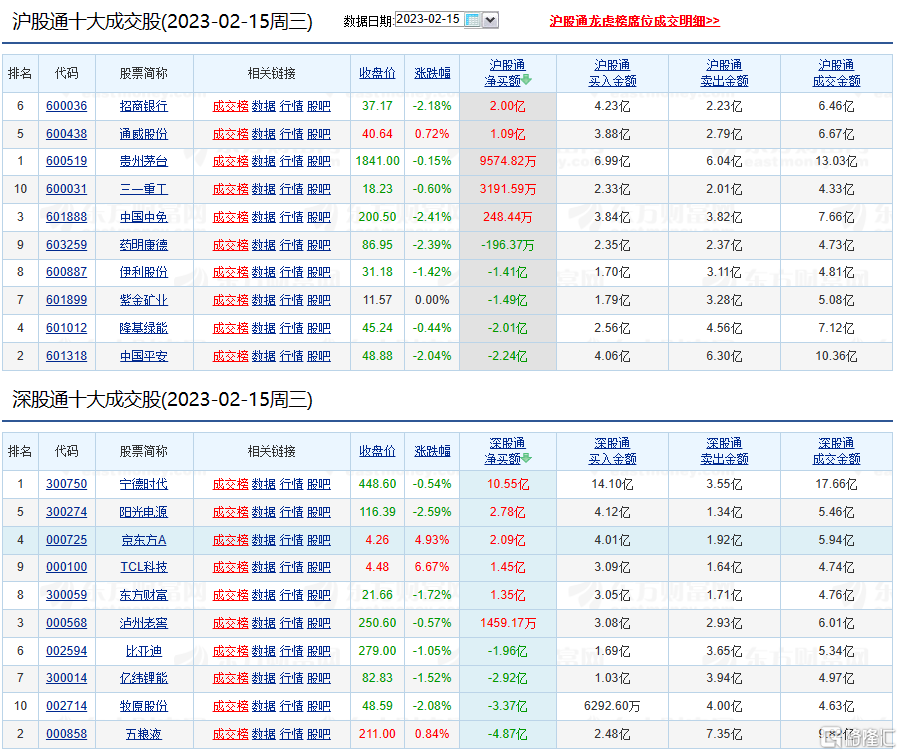Sort by 深股通买入金额 column header
Viewport: 902px width, 755px height.
[612, 451]
